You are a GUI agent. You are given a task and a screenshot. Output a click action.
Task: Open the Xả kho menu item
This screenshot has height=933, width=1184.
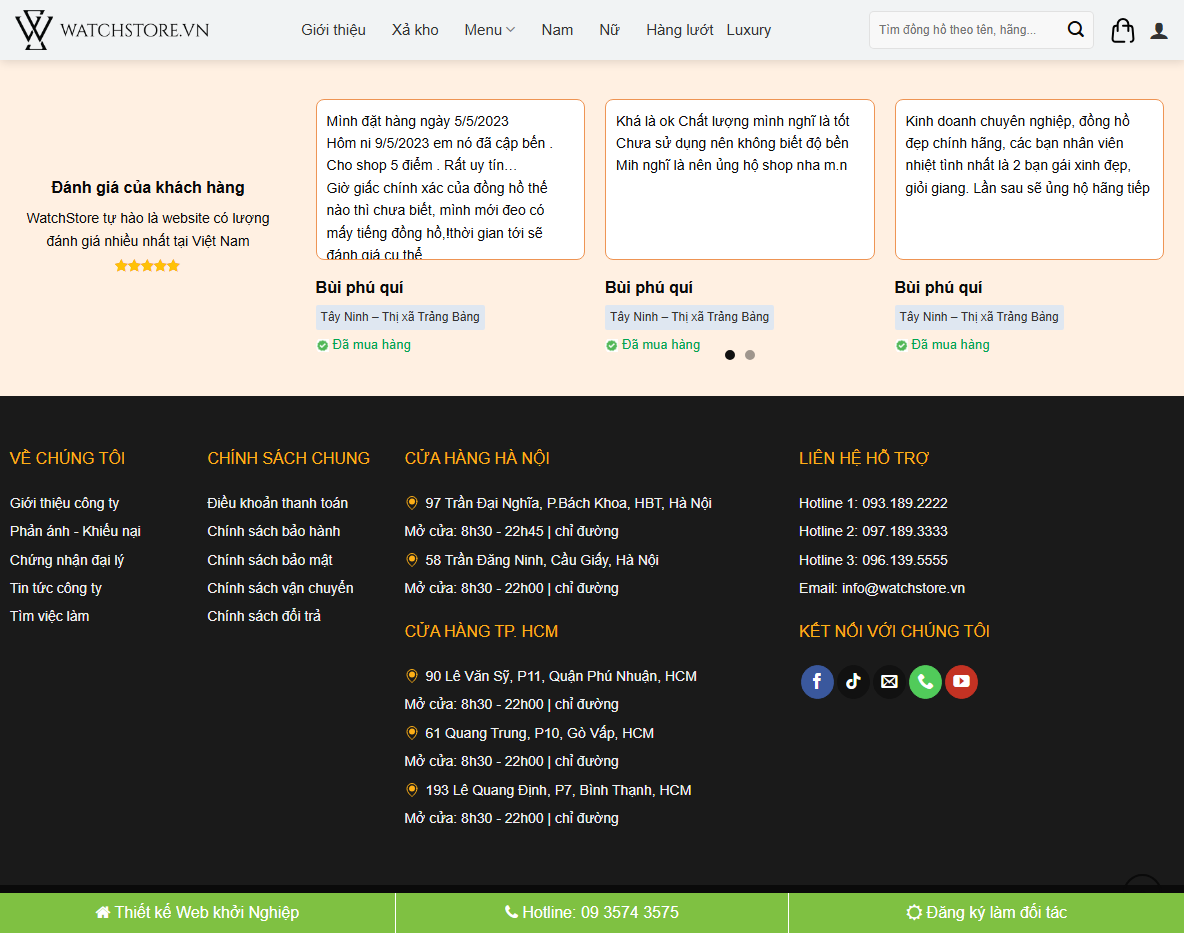click(414, 30)
